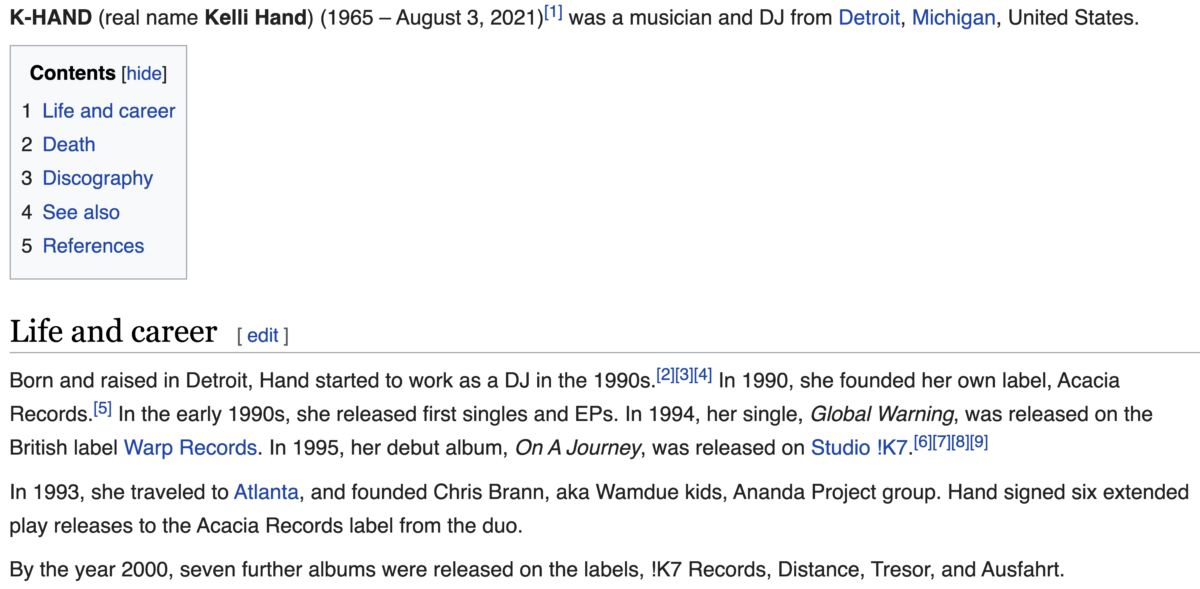Viewport: 1200px width, 589px height.
Task: Click the Life and career heading
Action: click(113, 332)
